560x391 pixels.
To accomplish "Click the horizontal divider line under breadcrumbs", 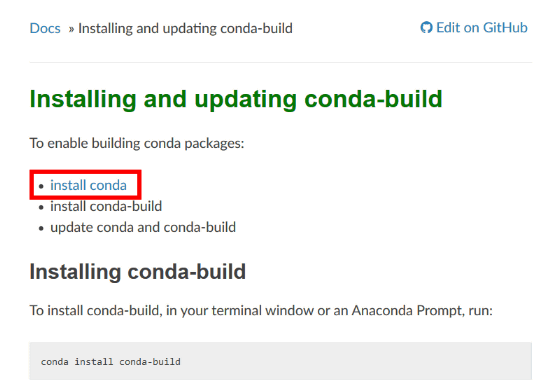I will pyautogui.click(x=281, y=62).
